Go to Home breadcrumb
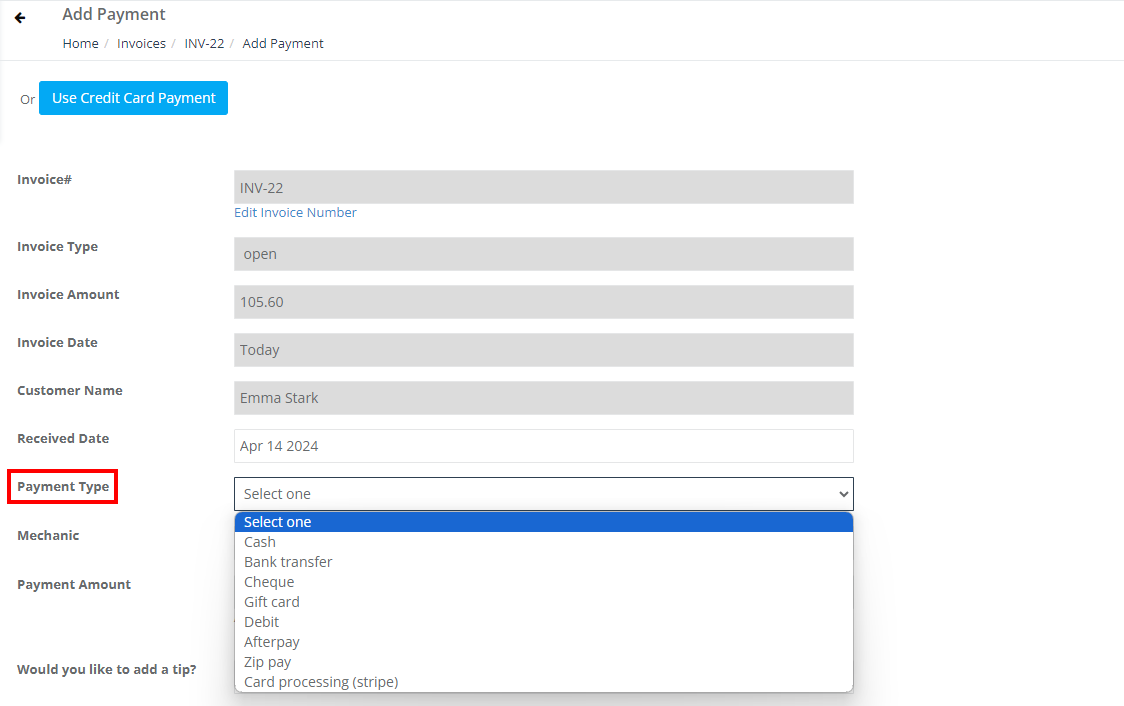 point(80,44)
